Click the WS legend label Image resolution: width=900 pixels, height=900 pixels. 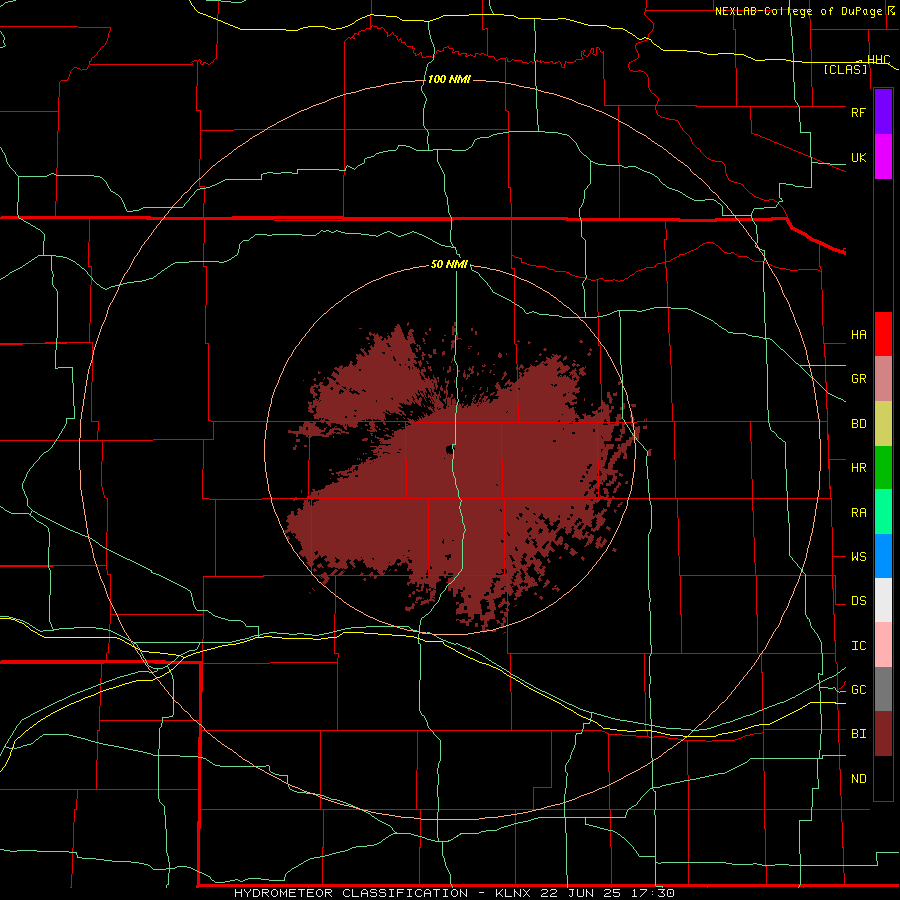click(x=858, y=557)
